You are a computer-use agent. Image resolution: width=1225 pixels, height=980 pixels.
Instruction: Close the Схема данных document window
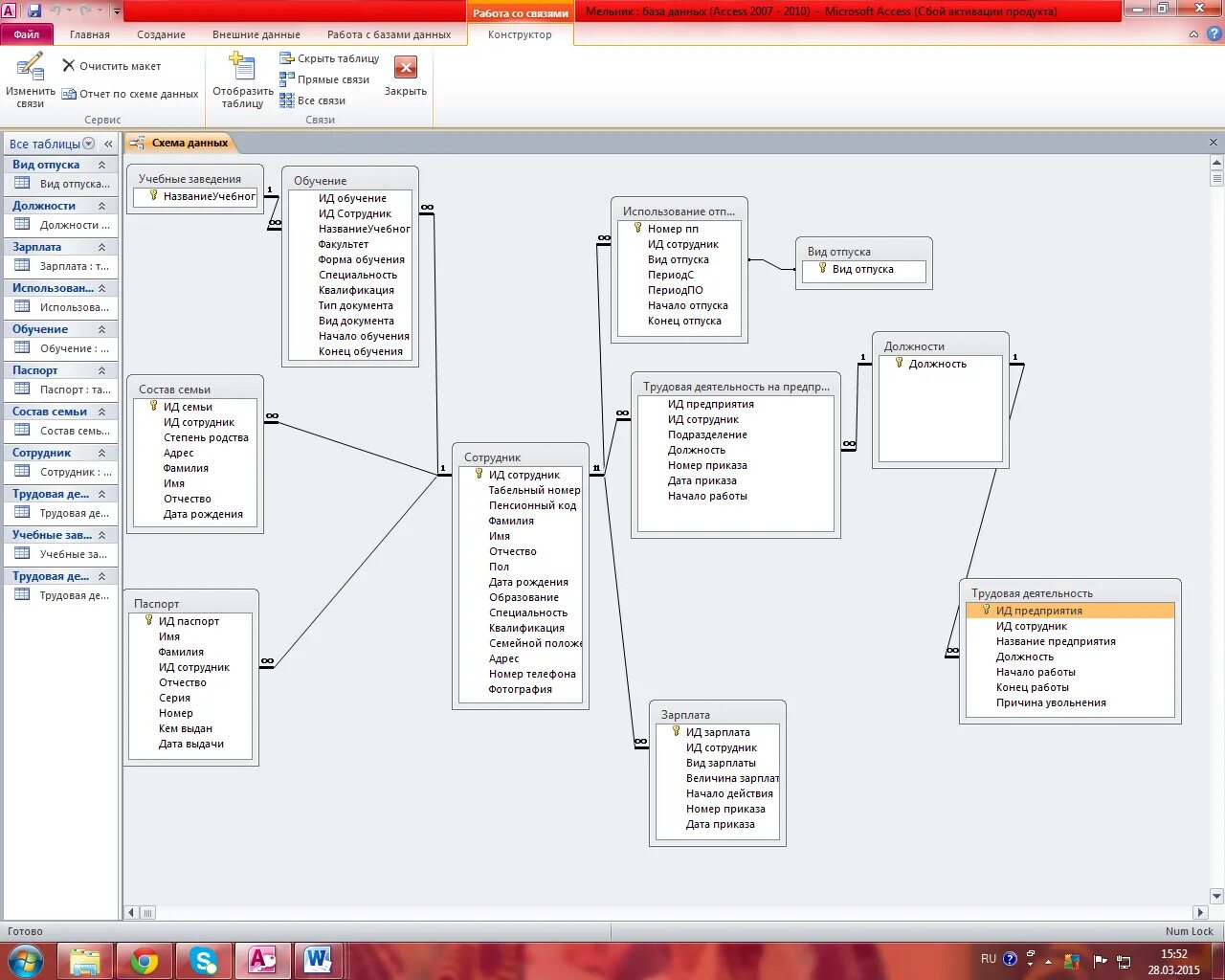pos(1214,143)
